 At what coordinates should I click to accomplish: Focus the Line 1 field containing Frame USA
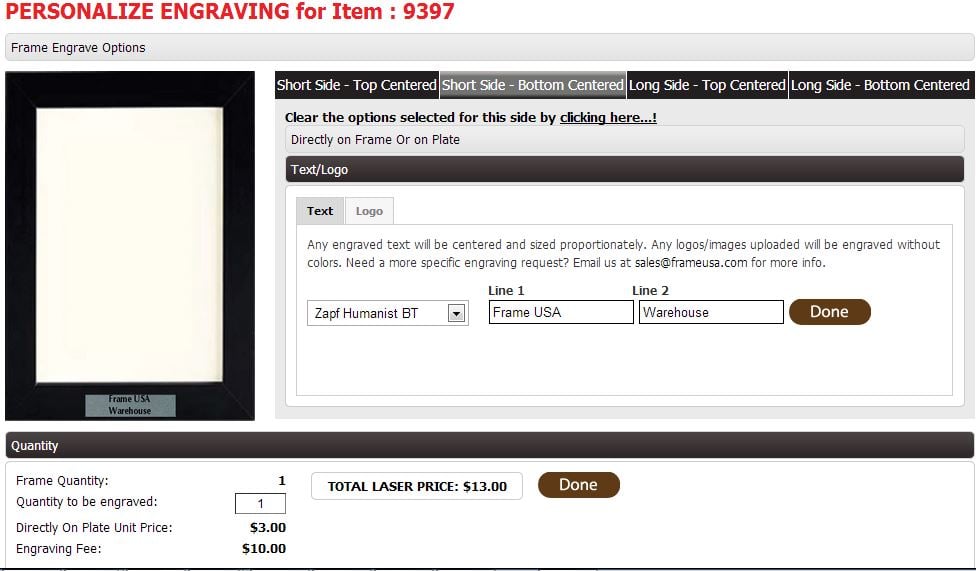click(x=561, y=313)
